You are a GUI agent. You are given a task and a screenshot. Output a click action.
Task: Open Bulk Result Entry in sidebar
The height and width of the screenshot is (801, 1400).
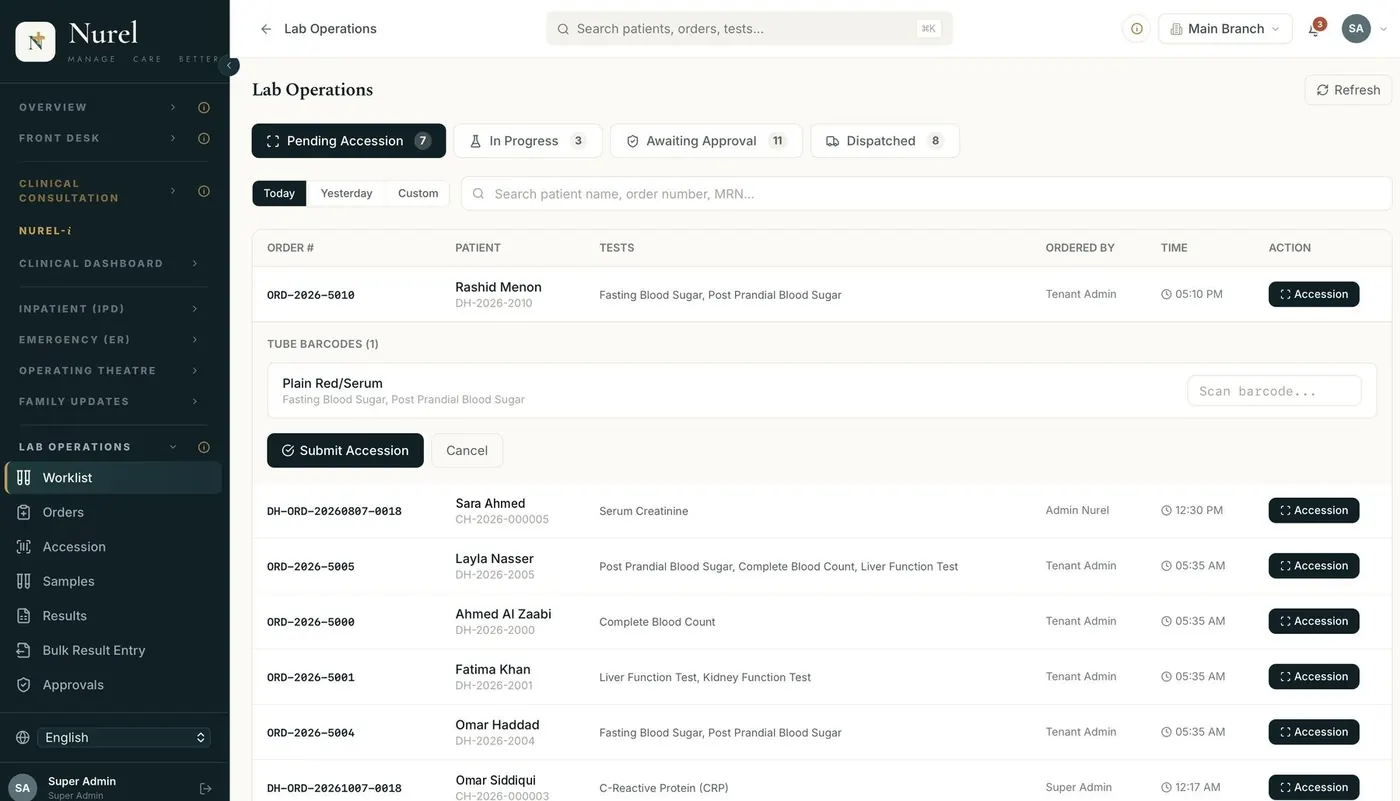pos(113,650)
